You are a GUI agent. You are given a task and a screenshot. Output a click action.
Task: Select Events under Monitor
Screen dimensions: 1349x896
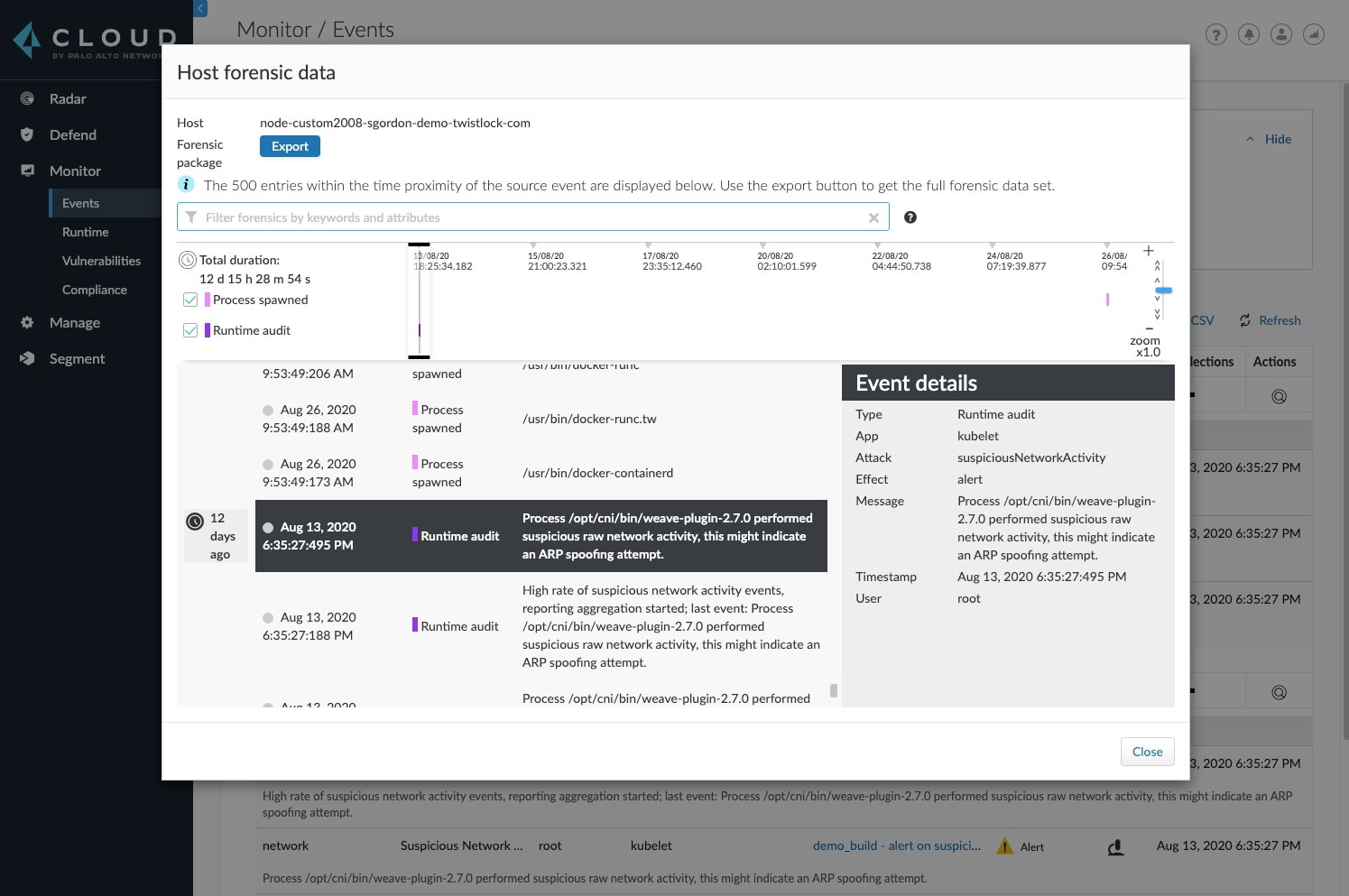pos(80,203)
